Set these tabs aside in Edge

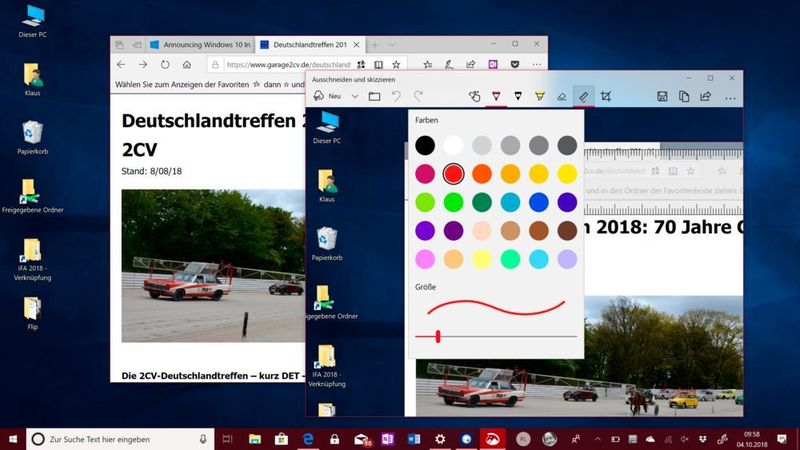click(137, 45)
